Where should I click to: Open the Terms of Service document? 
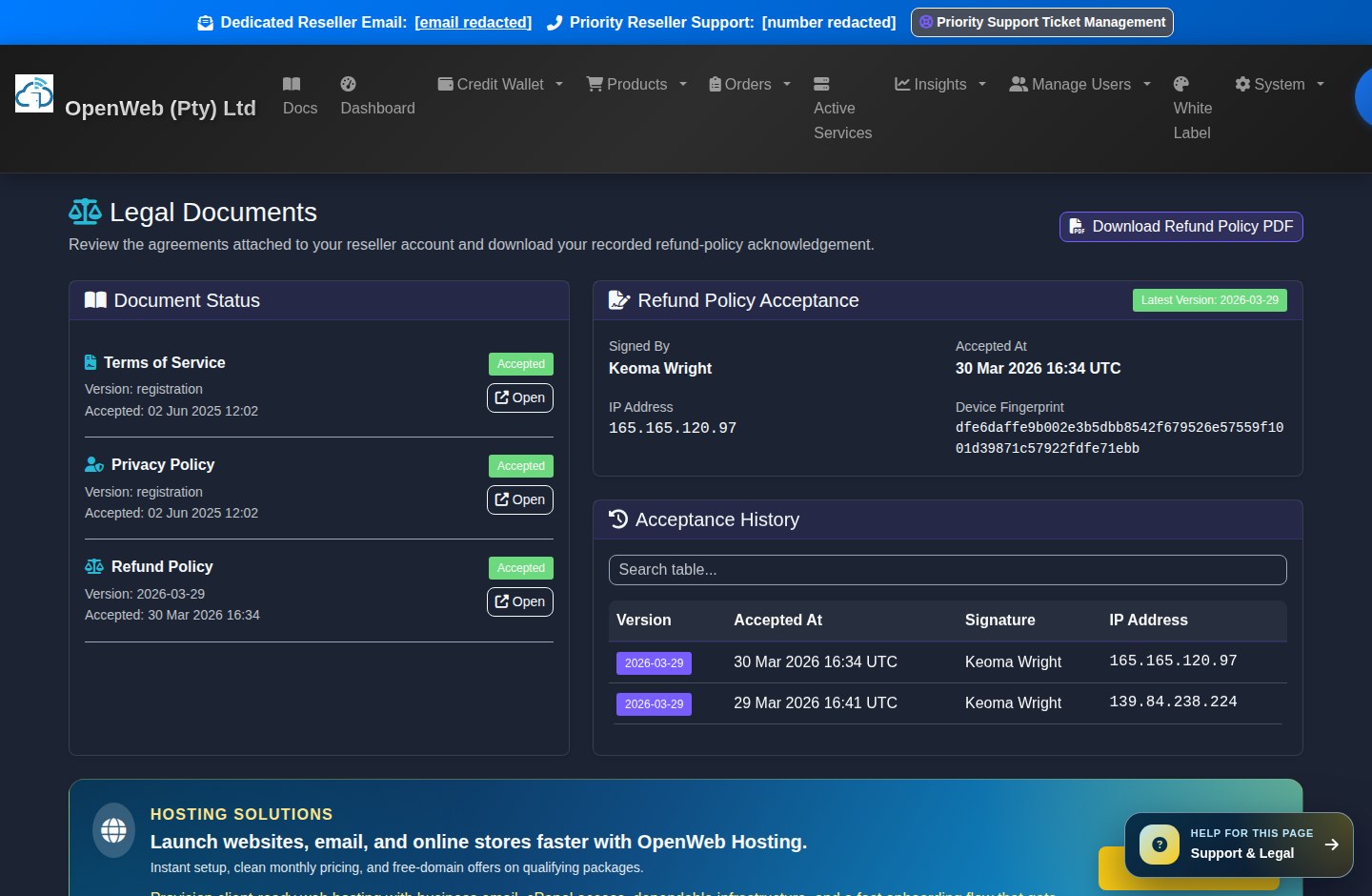coord(520,397)
